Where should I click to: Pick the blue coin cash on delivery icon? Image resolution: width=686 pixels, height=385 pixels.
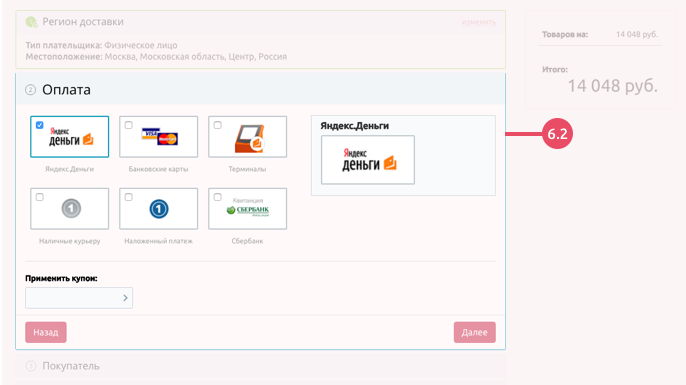point(159,209)
